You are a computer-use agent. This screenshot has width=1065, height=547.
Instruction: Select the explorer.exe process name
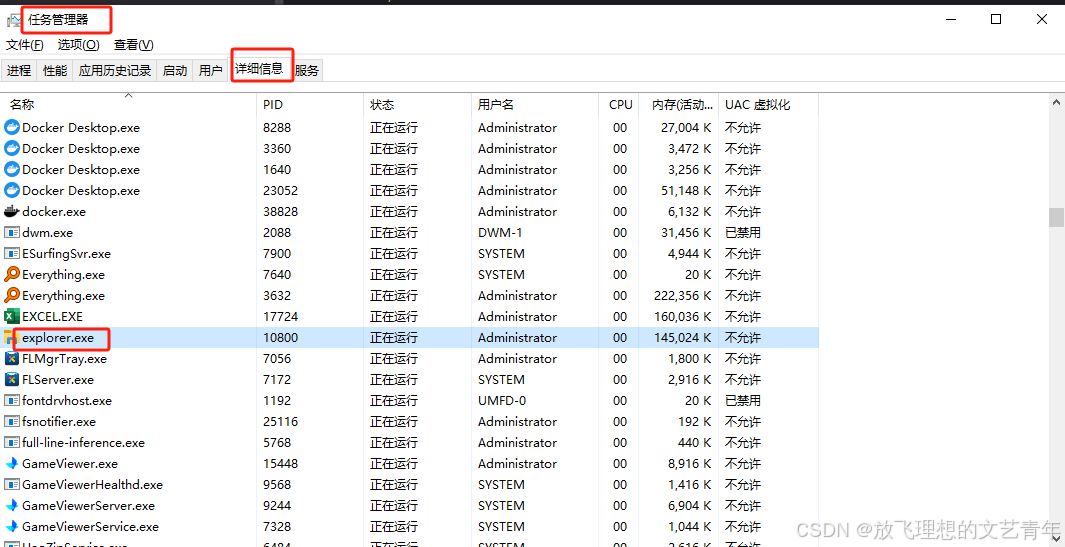58,338
